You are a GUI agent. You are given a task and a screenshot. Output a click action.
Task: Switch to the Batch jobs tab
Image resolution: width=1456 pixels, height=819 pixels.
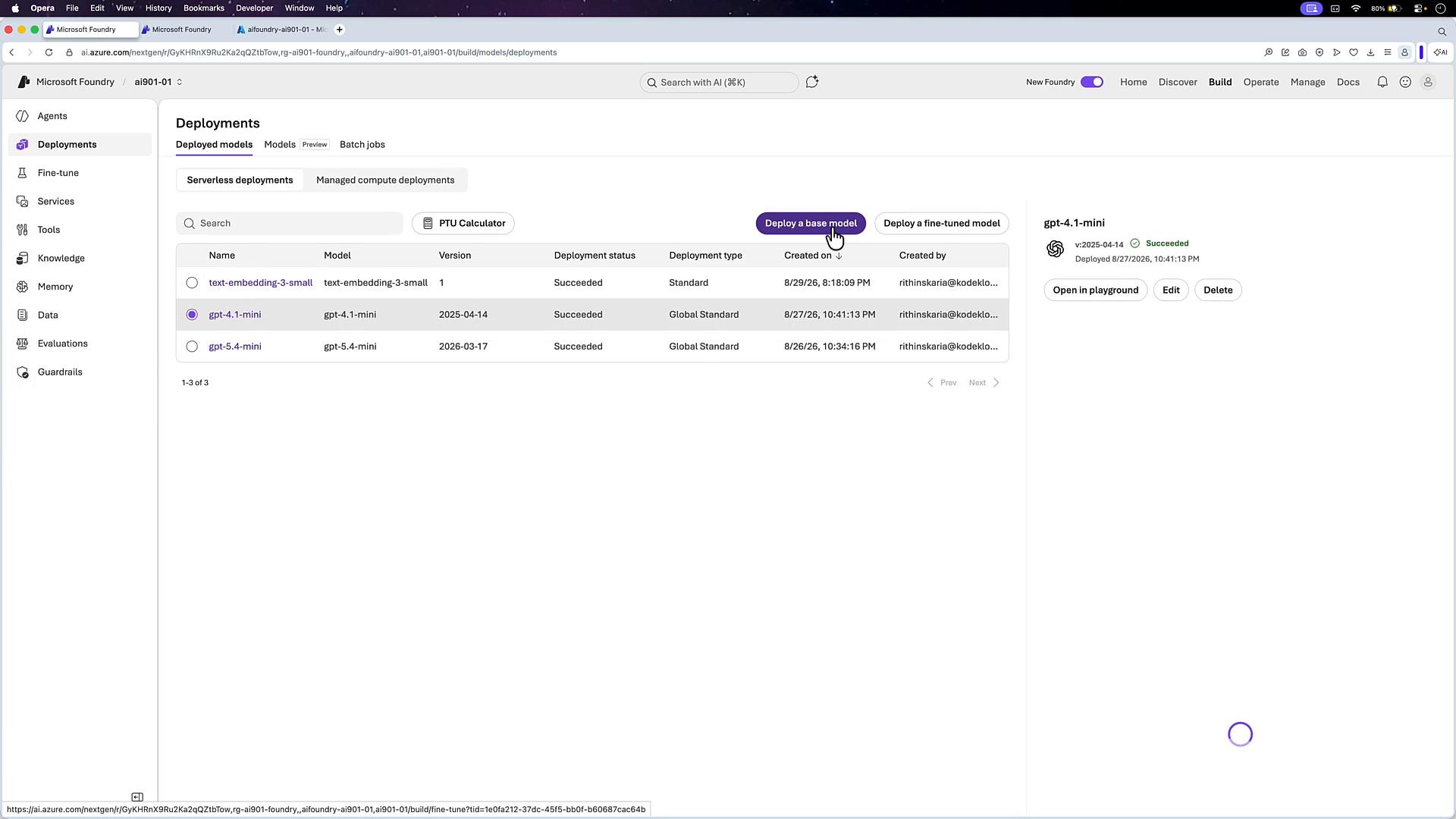coord(362,145)
